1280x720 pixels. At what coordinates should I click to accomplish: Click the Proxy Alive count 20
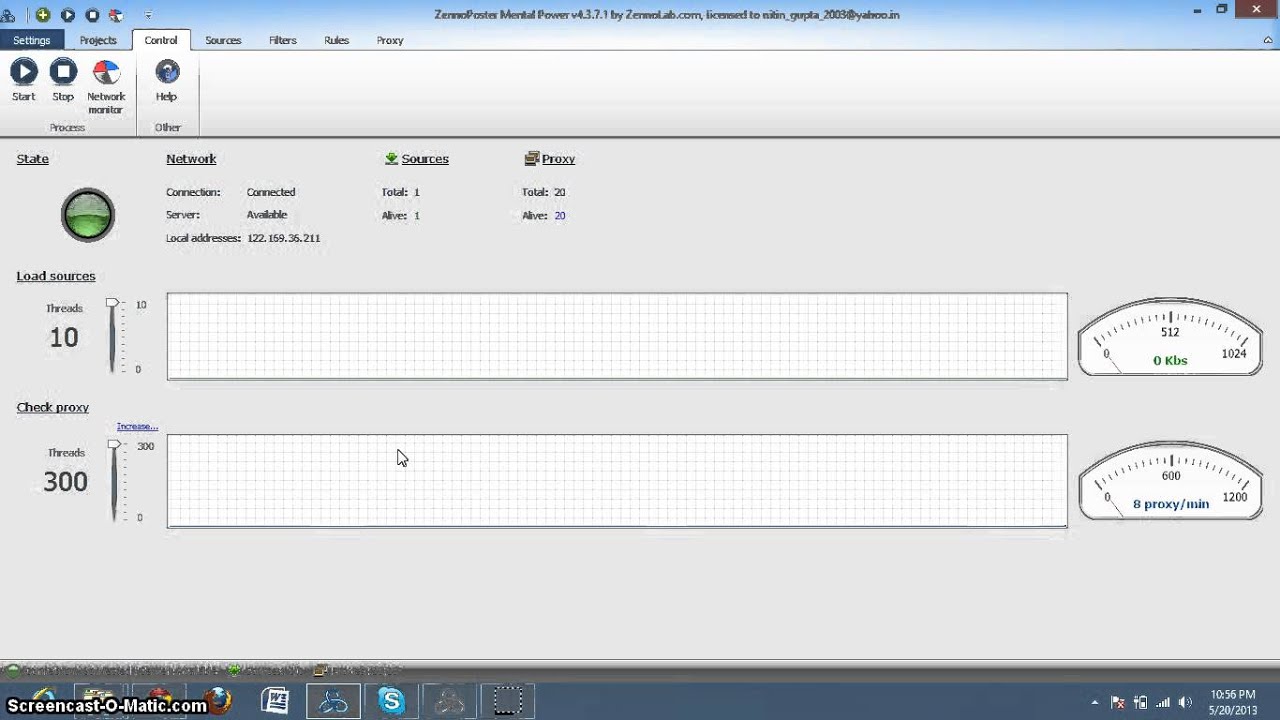pos(560,216)
